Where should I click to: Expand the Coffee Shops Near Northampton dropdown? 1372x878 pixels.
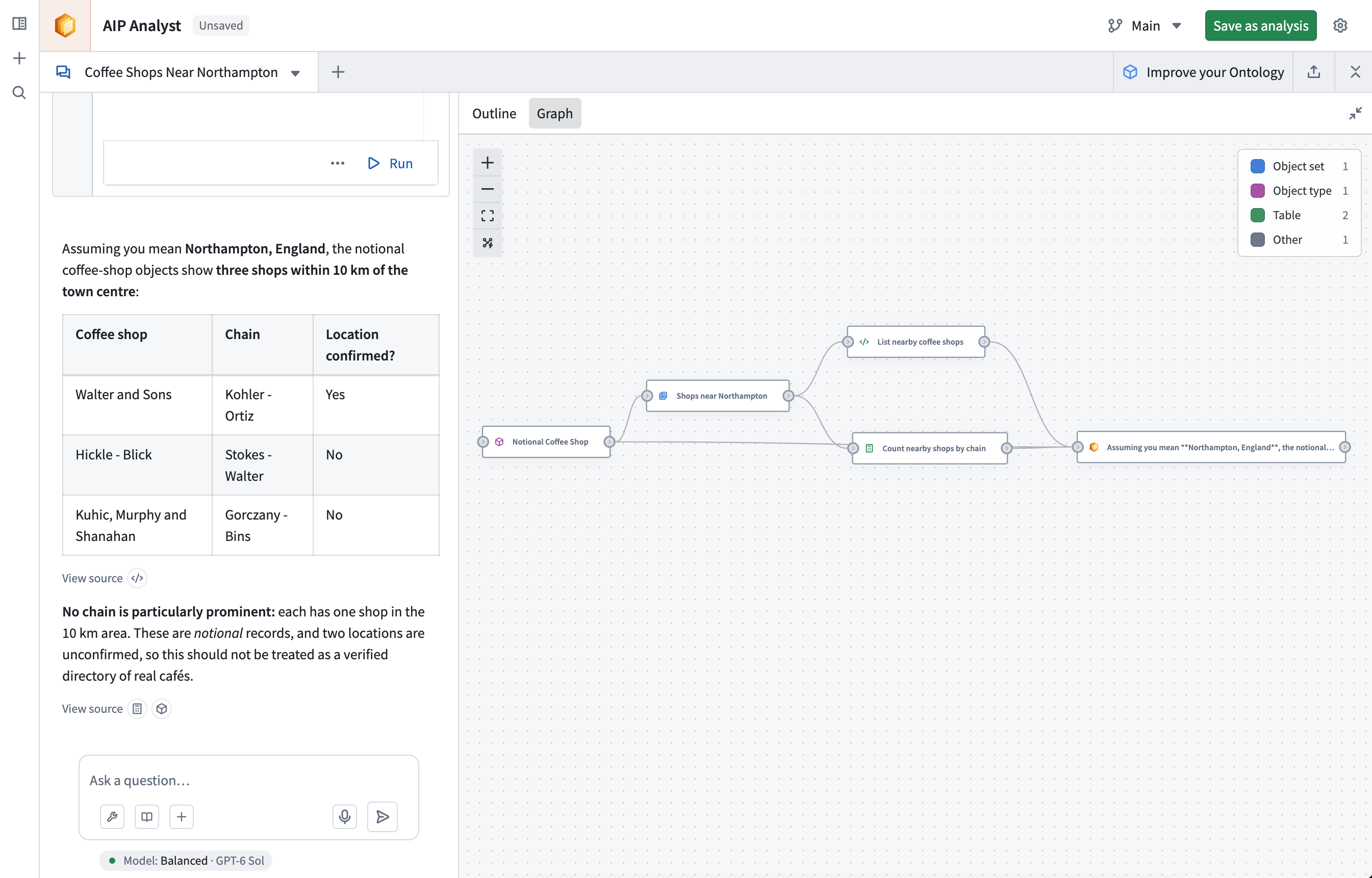(x=295, y=73)
